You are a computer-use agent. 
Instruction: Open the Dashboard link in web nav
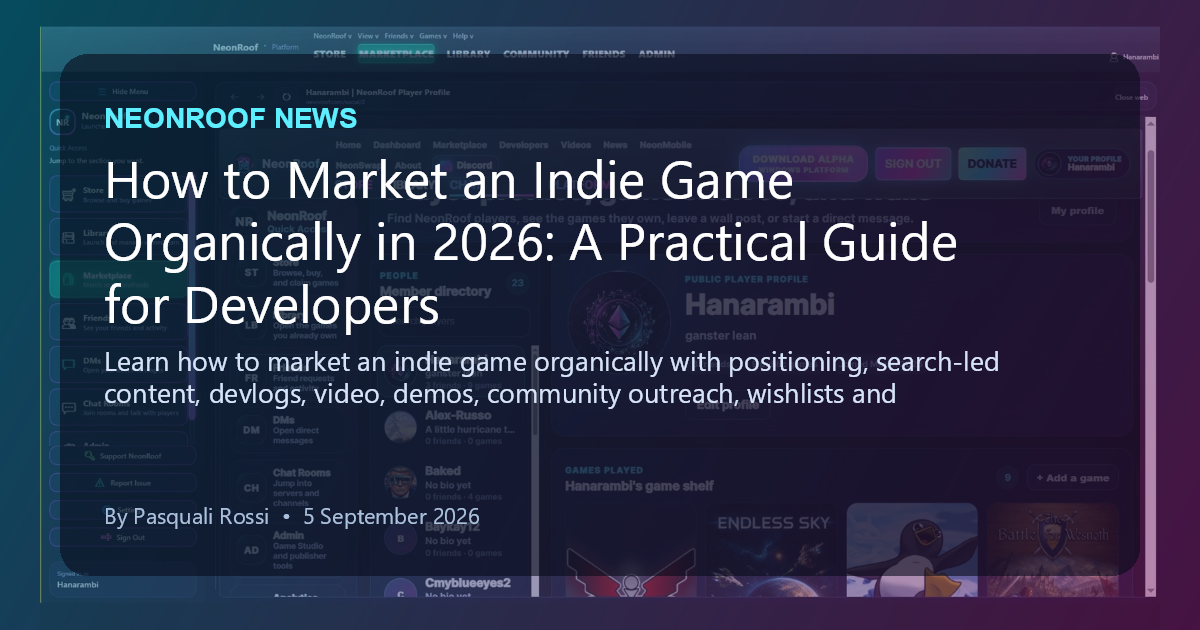point(397,145)
